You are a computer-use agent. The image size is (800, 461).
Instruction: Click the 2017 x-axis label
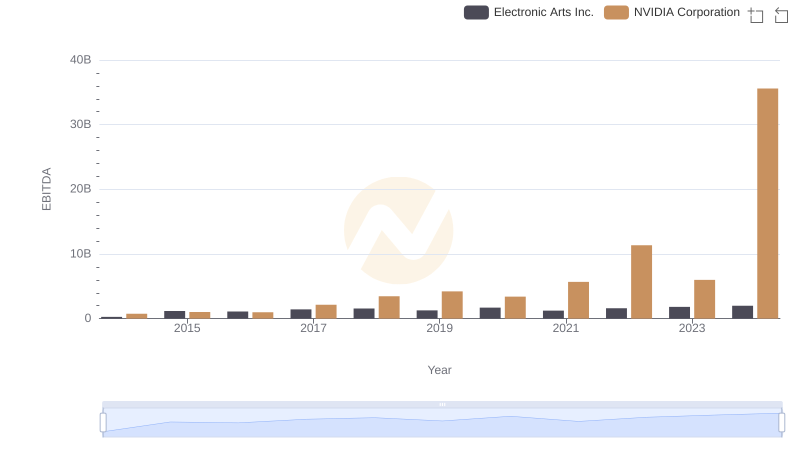[x=313, y=329]
